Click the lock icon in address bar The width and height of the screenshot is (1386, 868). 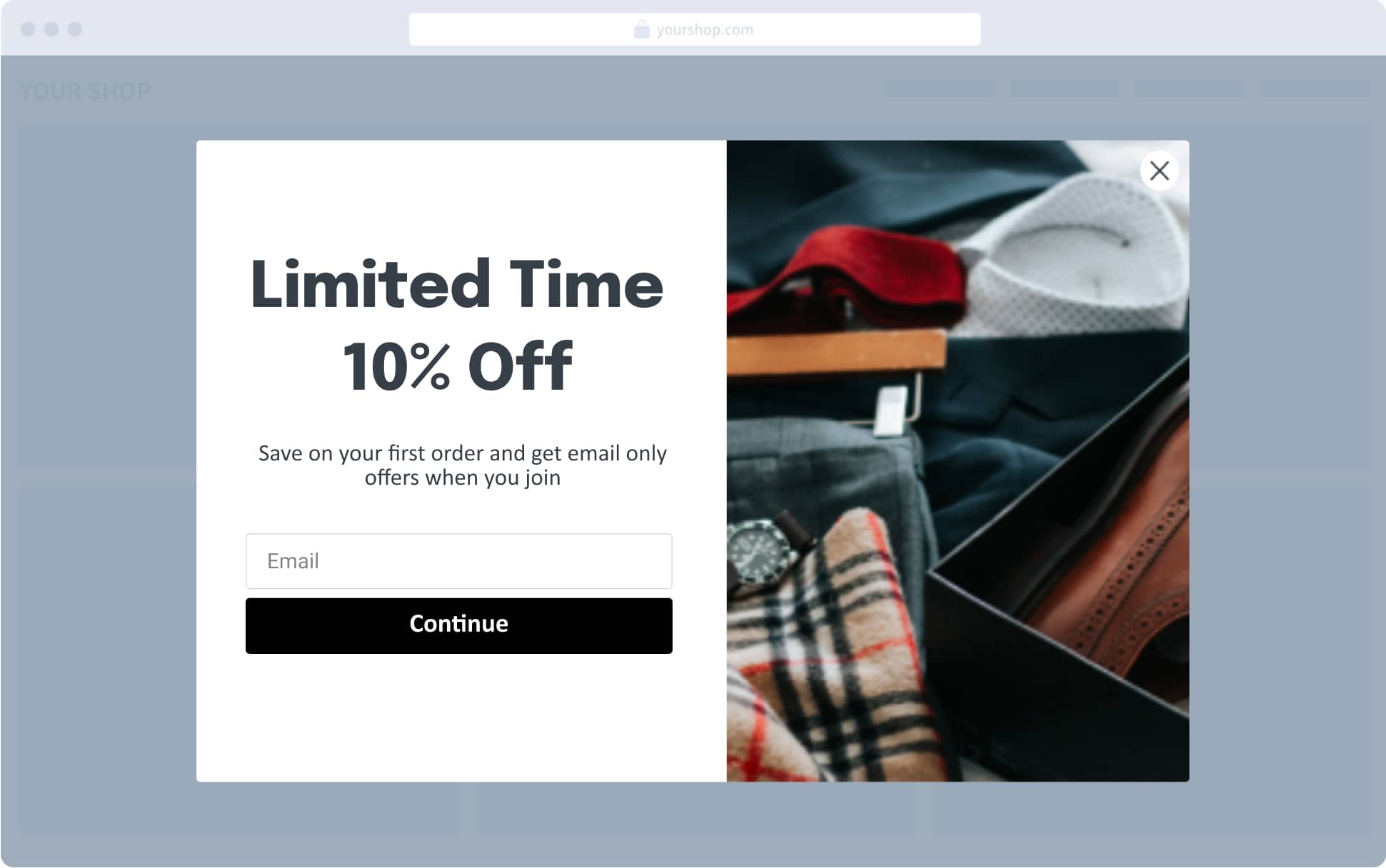(640, 29)
